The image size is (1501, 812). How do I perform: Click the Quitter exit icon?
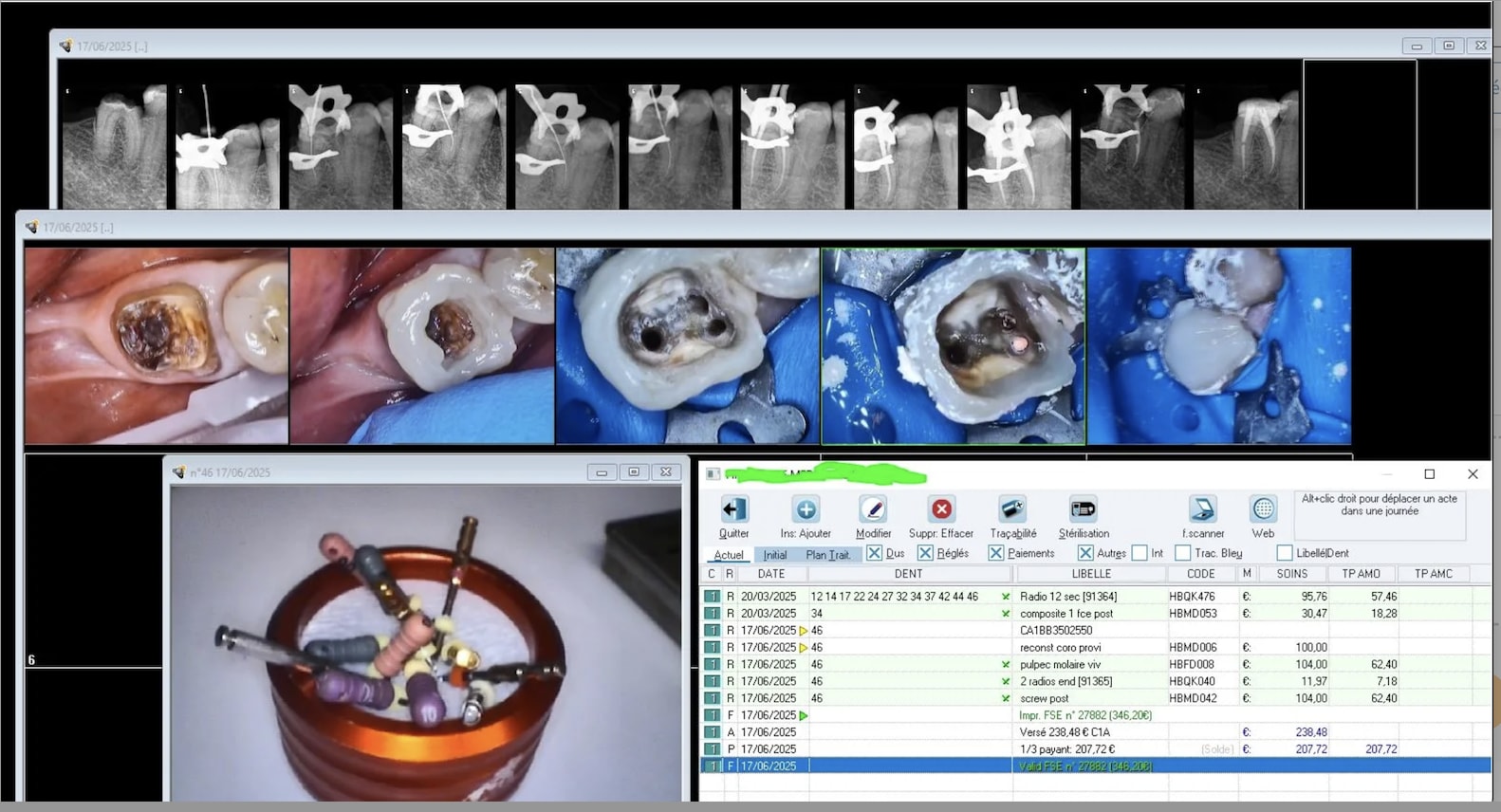tap(733, 509)
